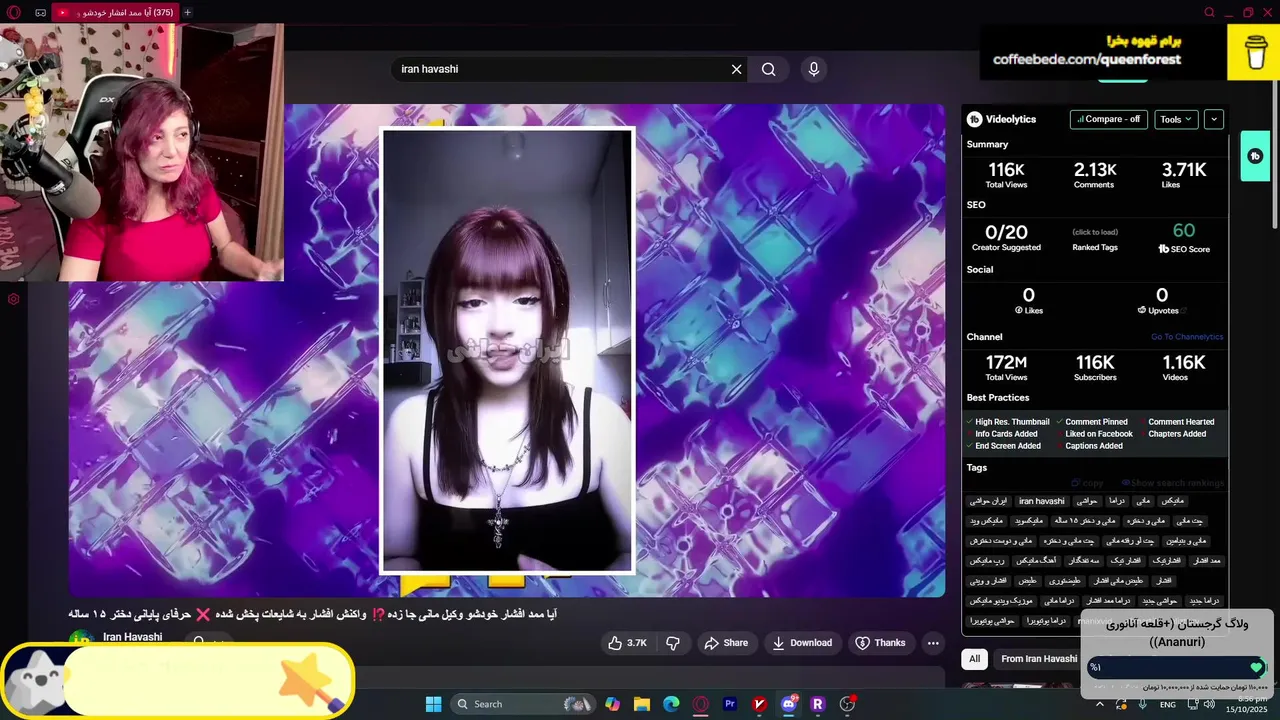Click the magnifier search button
The image size is (1280, 720).
(x=768, y=69)
